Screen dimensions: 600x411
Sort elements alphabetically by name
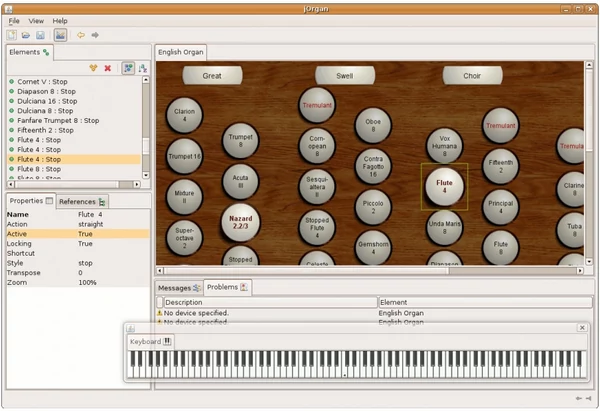tap(143, 68)
